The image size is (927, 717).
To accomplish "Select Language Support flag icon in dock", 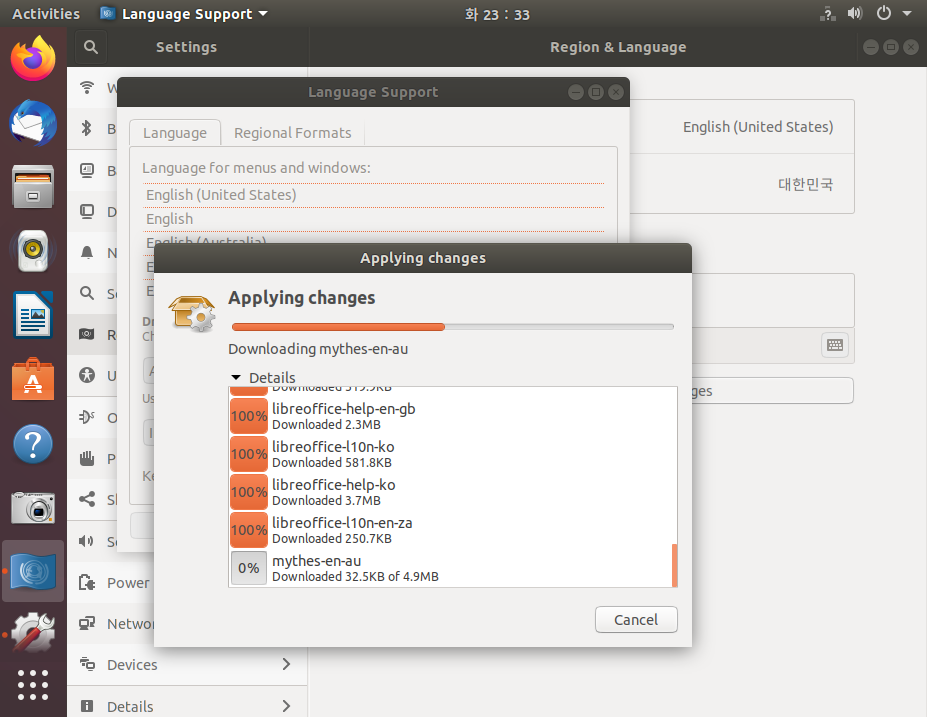I will pos(33,572).
